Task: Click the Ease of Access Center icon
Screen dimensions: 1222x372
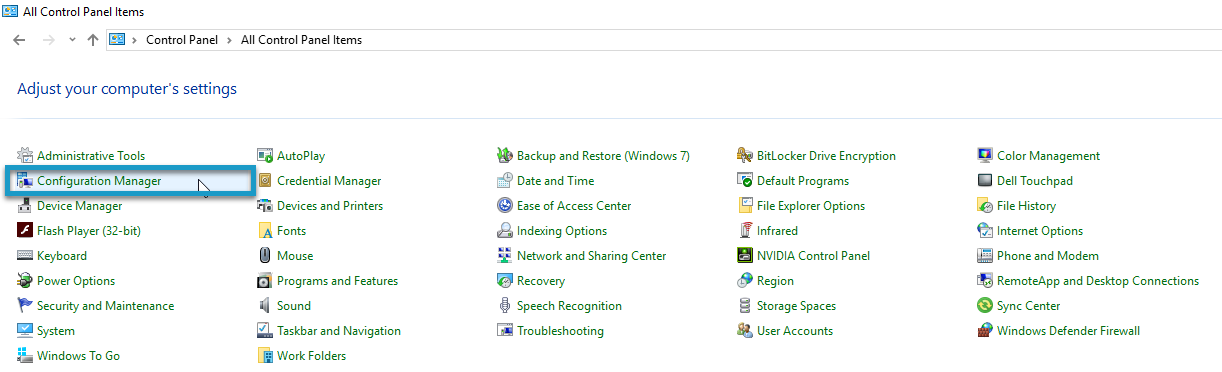Action: tap(505, 206)
